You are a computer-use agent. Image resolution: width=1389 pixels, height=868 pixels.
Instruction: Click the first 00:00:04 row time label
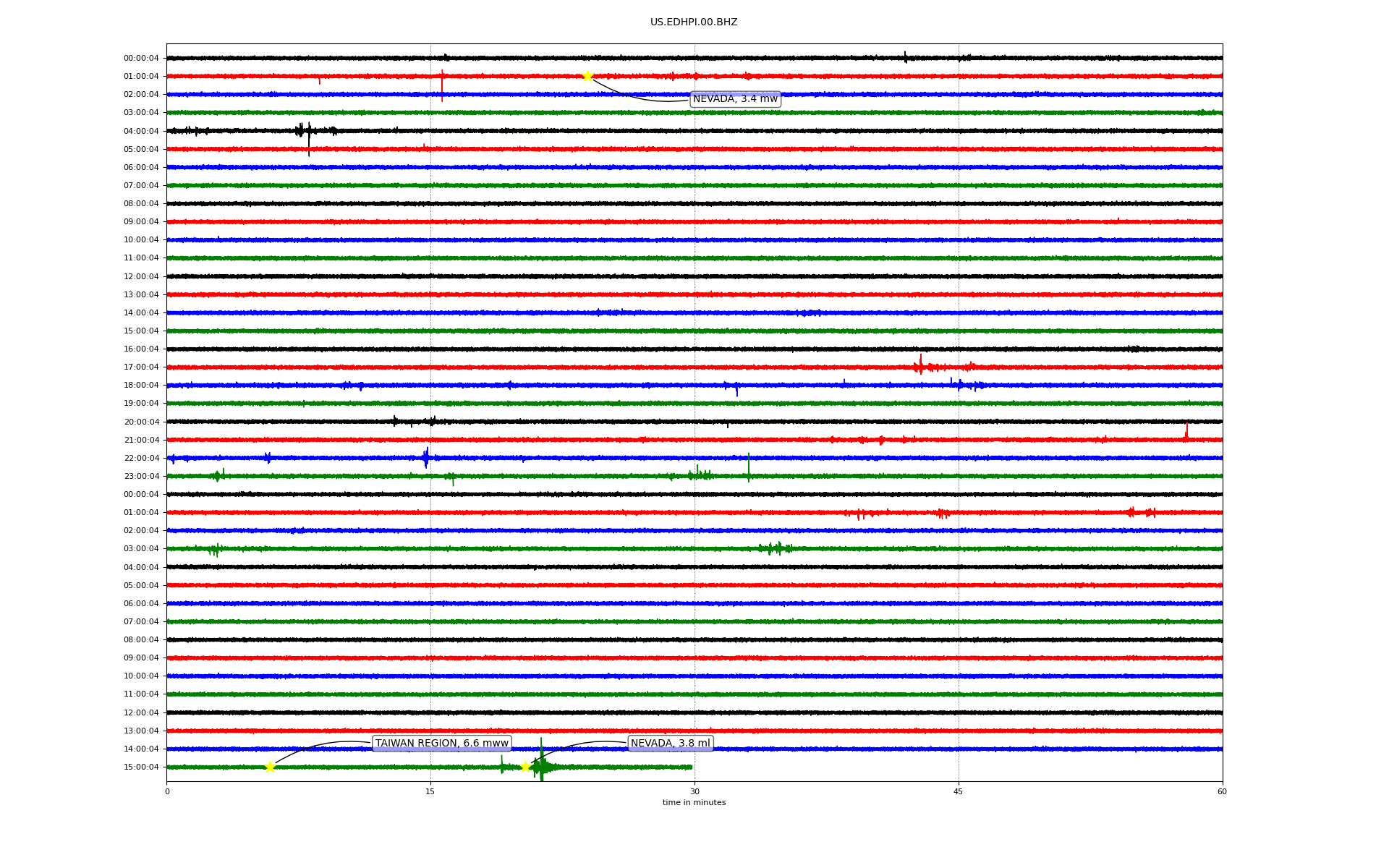click(x=141, y=59)
